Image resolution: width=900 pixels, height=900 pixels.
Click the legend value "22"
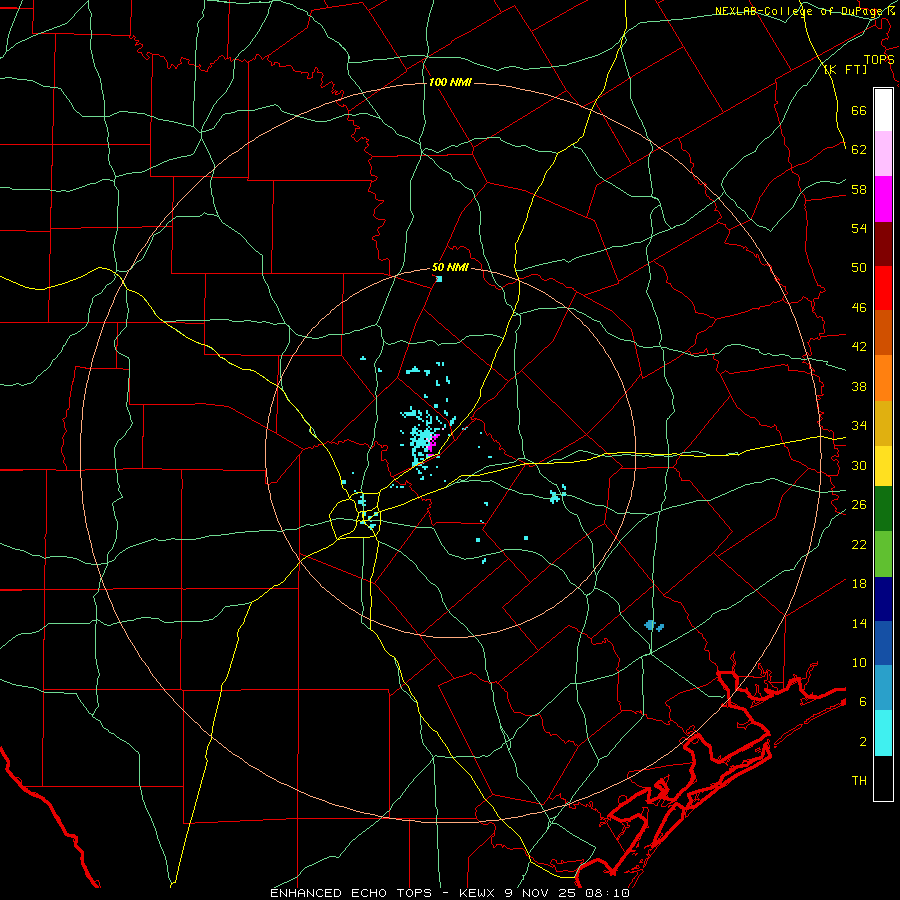(x=859, y=544)
